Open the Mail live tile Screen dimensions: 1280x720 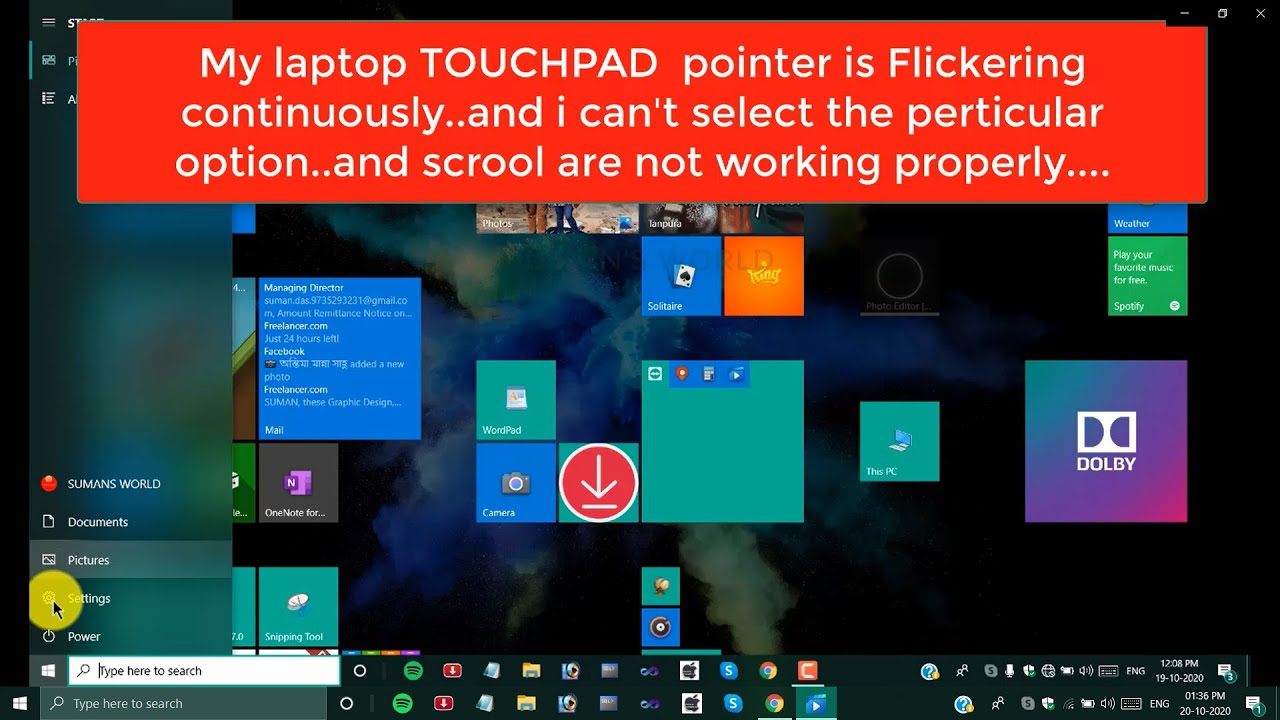(340, 358)
